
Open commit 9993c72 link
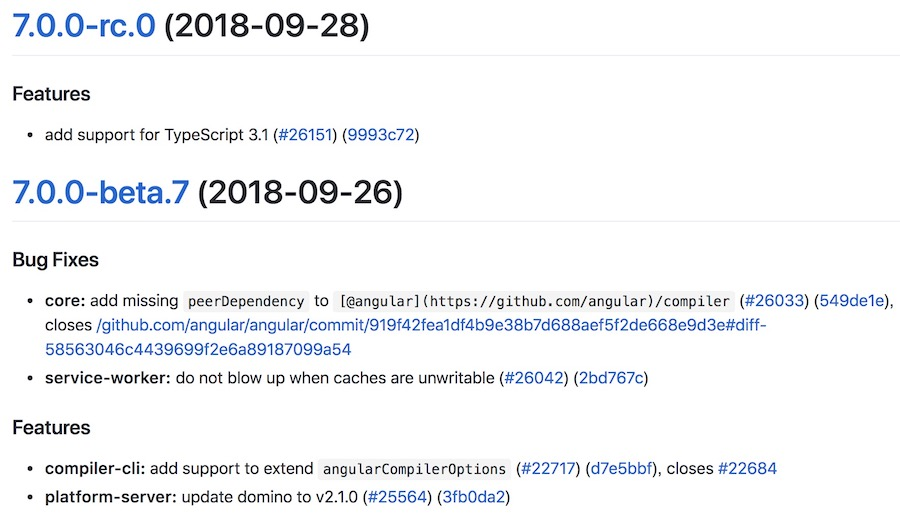click(381, 135)
